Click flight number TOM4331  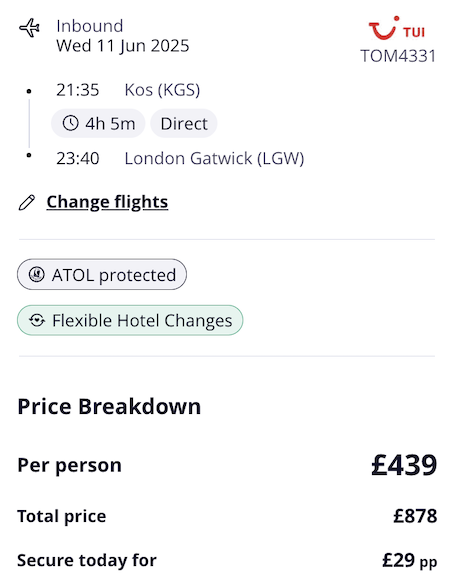point(398,56)
